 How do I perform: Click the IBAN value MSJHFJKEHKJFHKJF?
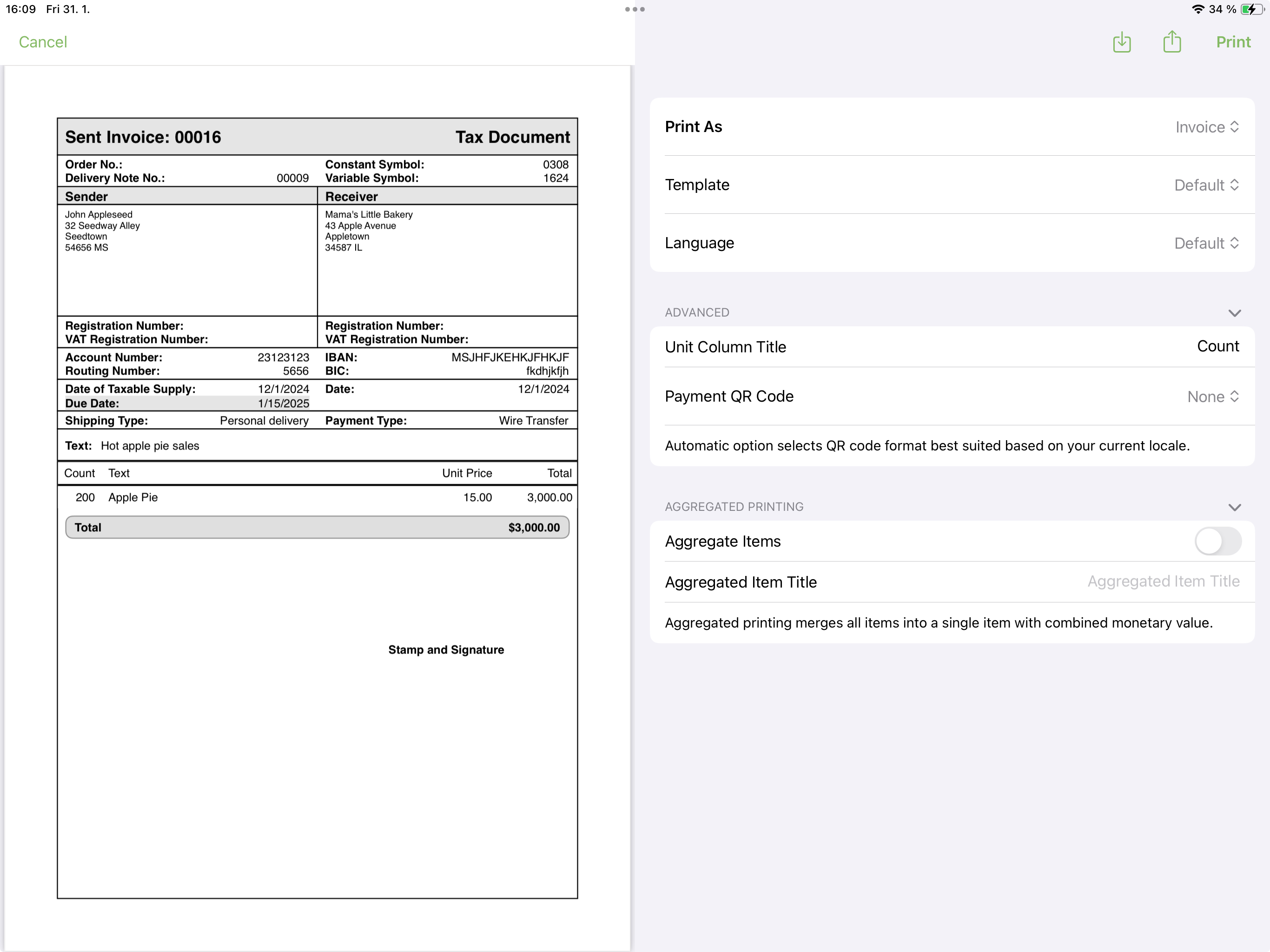tap(510, 357)
